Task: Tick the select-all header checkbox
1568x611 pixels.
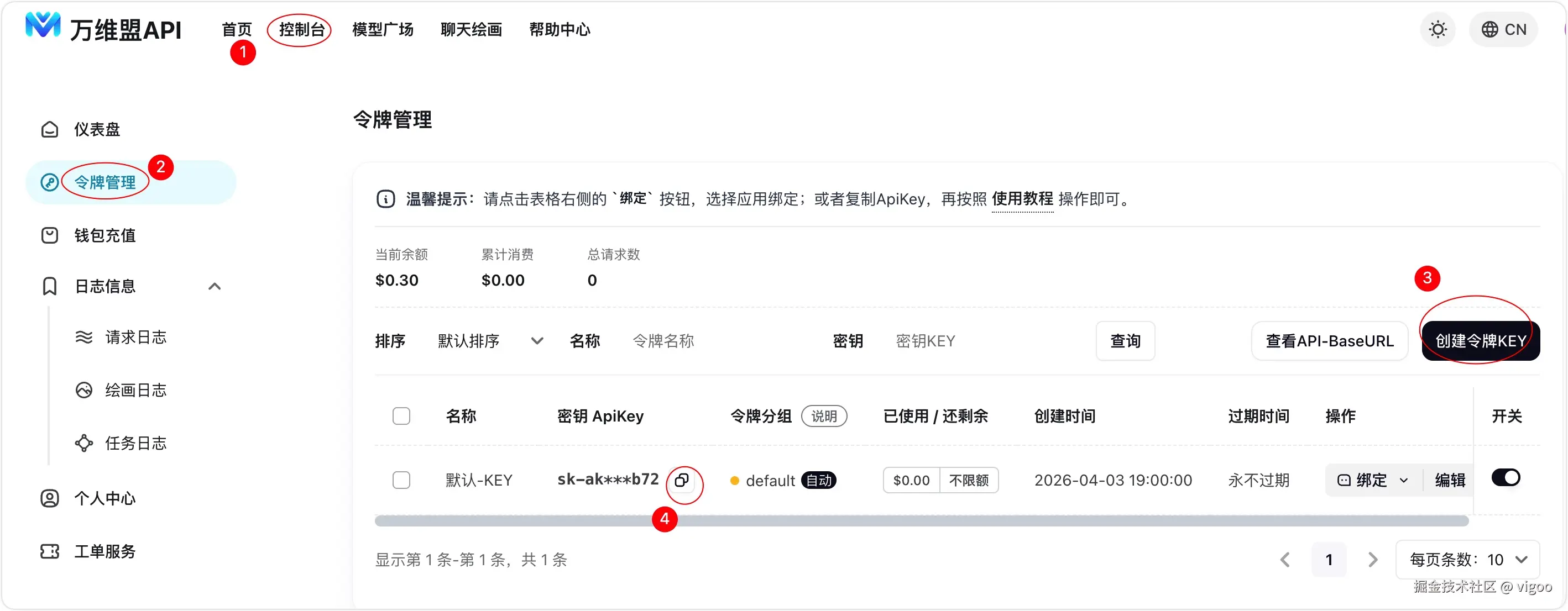Action: pos(401,417)
